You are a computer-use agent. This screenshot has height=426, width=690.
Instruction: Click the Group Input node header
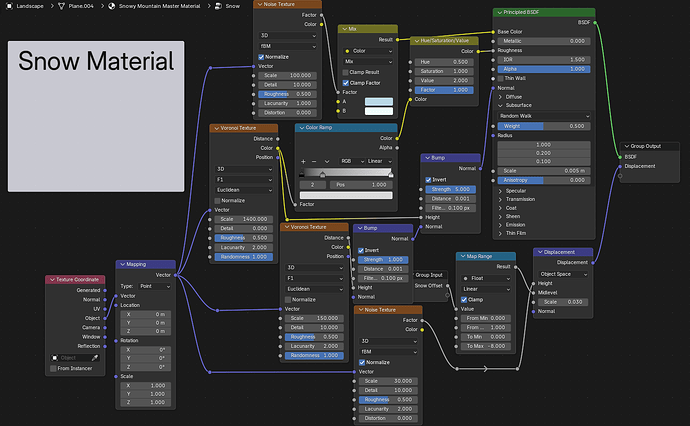tap(429, 275)
